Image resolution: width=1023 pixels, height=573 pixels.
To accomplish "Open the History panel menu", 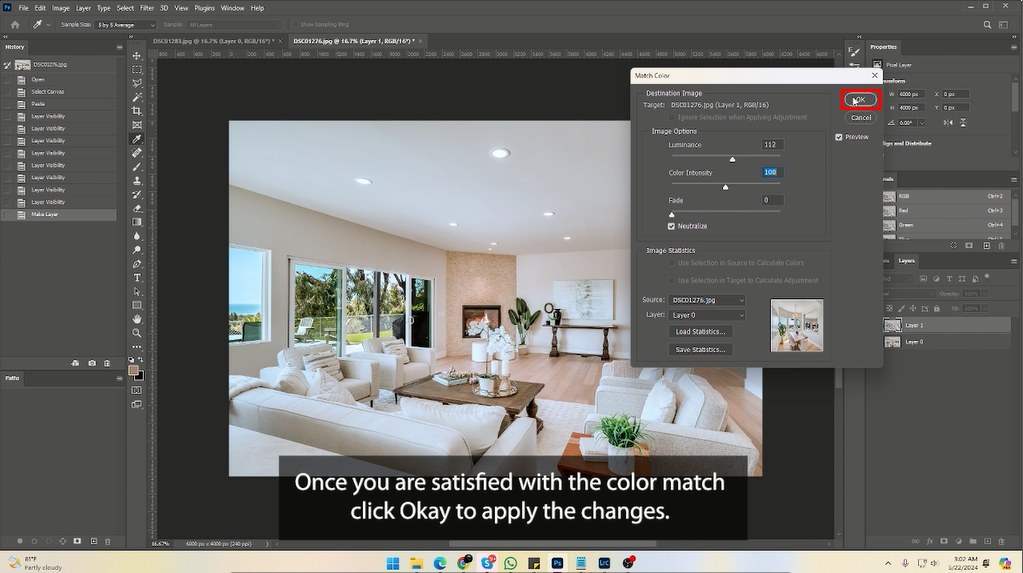I will 119,47.
